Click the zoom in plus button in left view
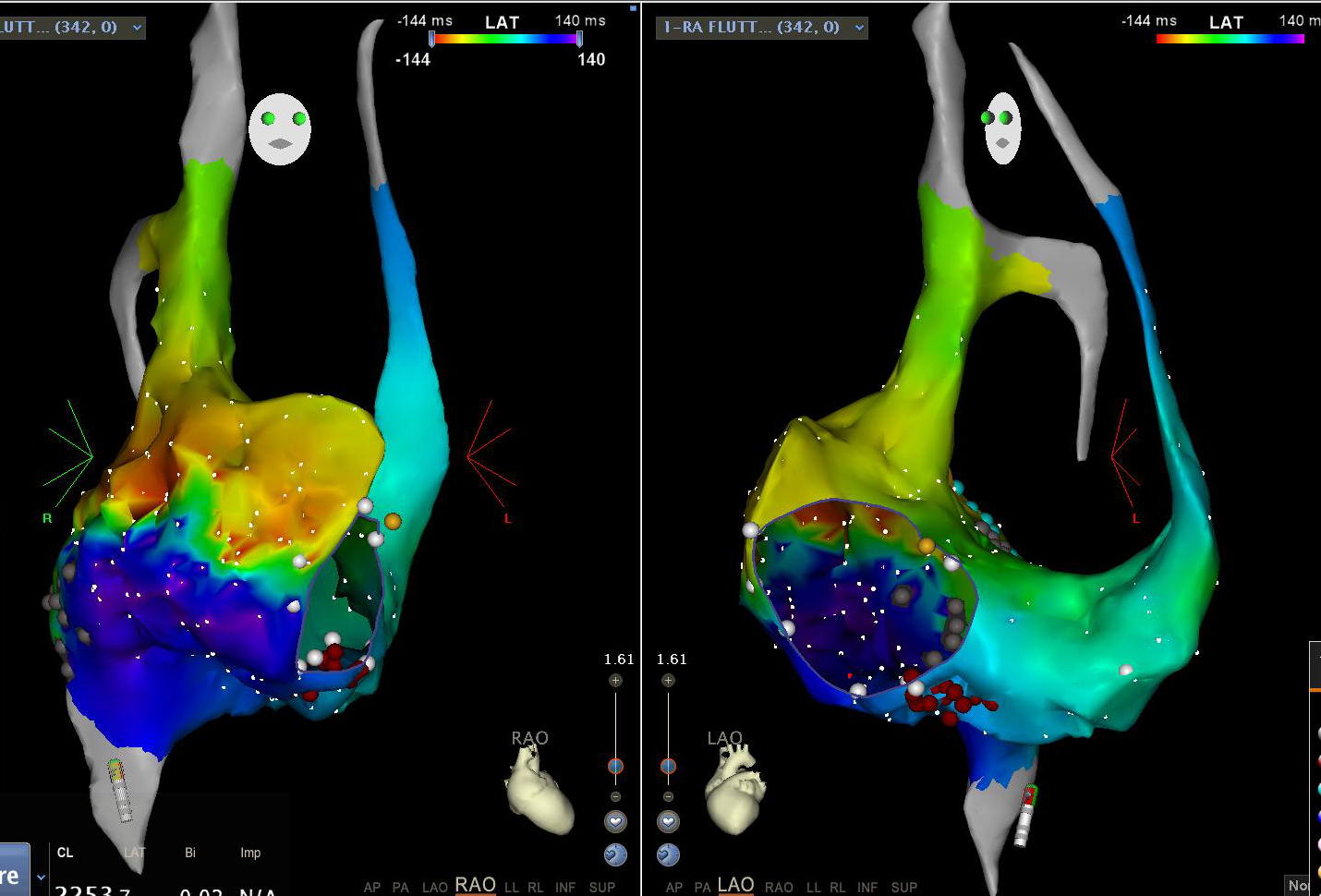The image size is (1321, 896). coord(615,681)
